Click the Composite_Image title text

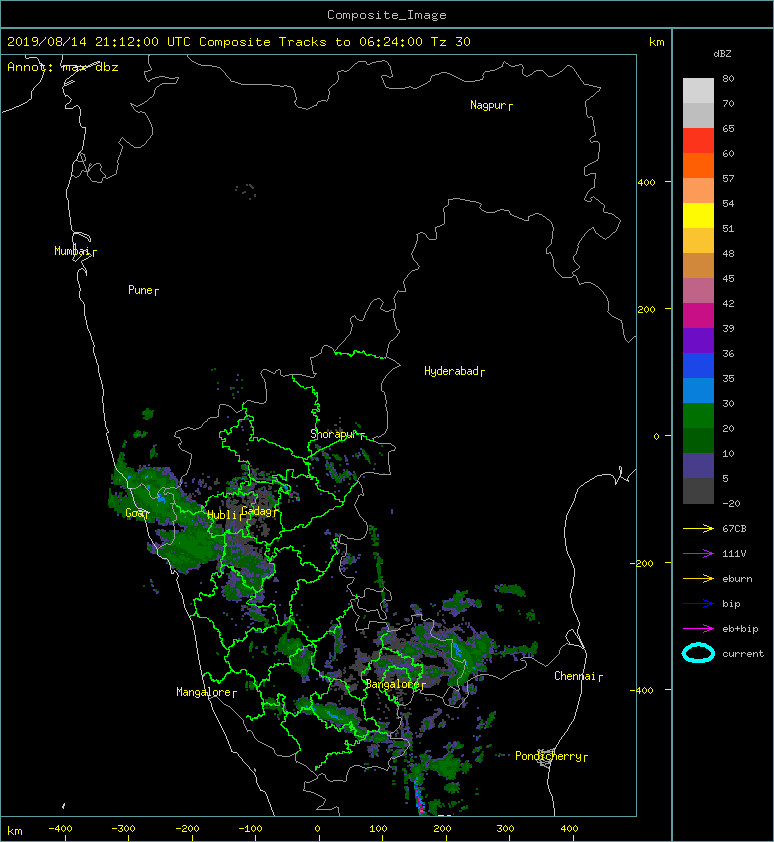point(387,15)
